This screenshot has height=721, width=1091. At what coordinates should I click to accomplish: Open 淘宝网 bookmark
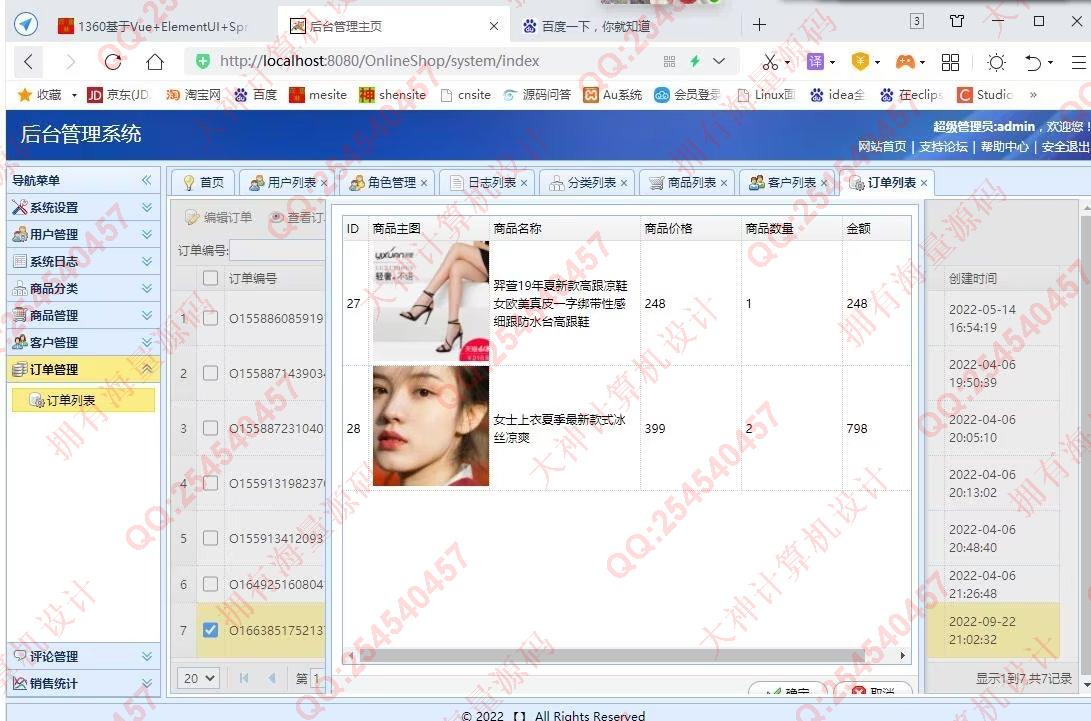point(194,95)
